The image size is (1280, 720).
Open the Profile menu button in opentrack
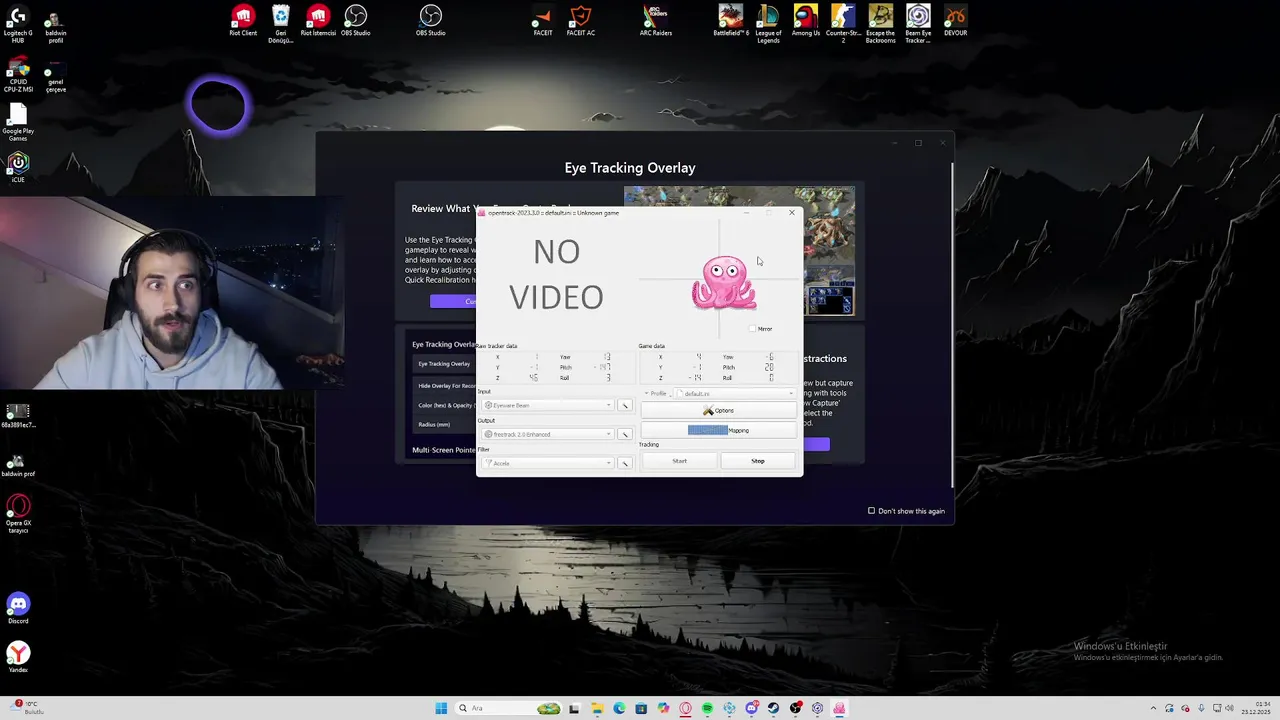pos(656,394)
